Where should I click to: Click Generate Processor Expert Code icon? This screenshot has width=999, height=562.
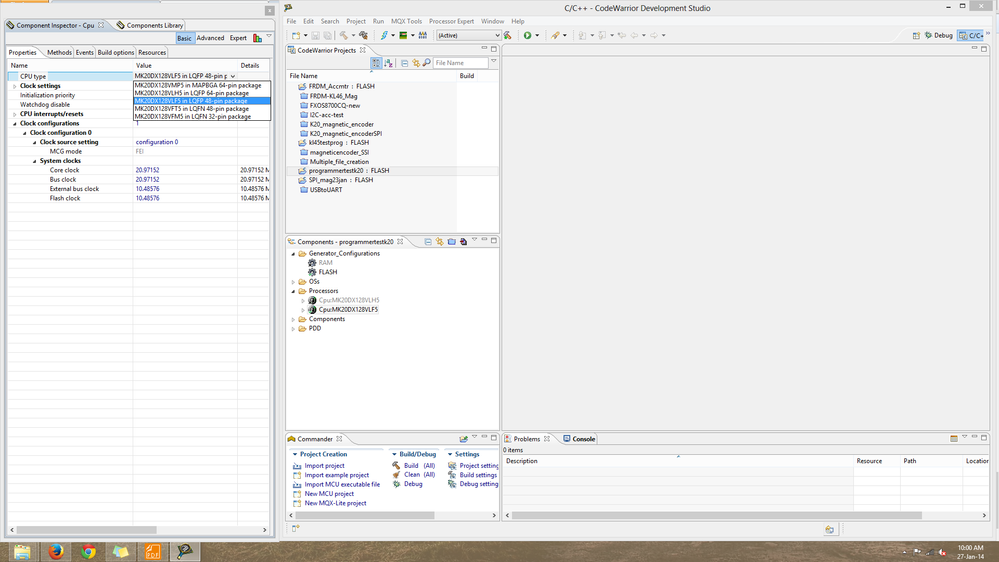pyautogui.click(x=464, y=242)
